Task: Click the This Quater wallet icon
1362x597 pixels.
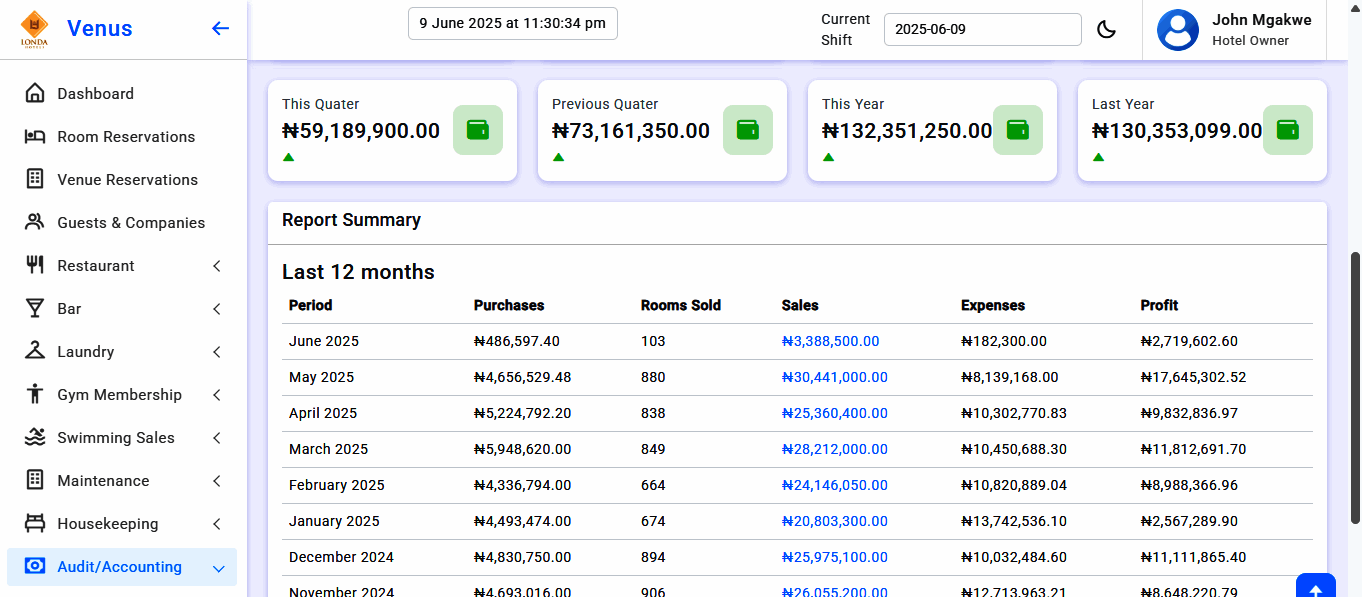Action: coord(477,130)
